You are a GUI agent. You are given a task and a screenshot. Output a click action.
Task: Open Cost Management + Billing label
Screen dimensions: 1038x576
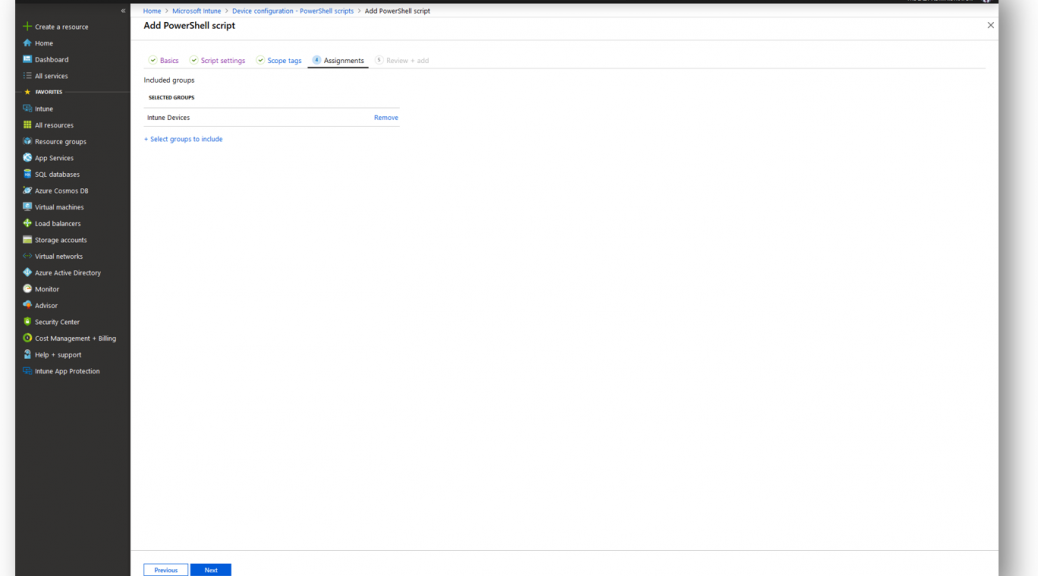point(75,338)
